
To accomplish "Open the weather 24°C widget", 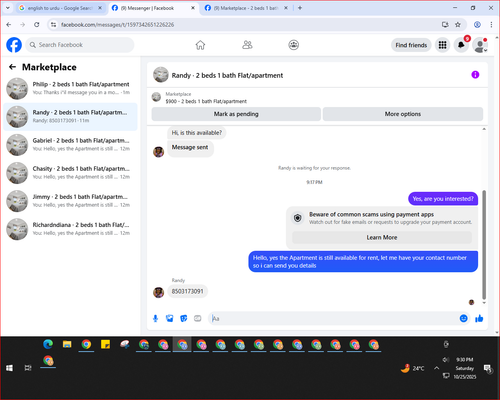I will tap(413, 368).
